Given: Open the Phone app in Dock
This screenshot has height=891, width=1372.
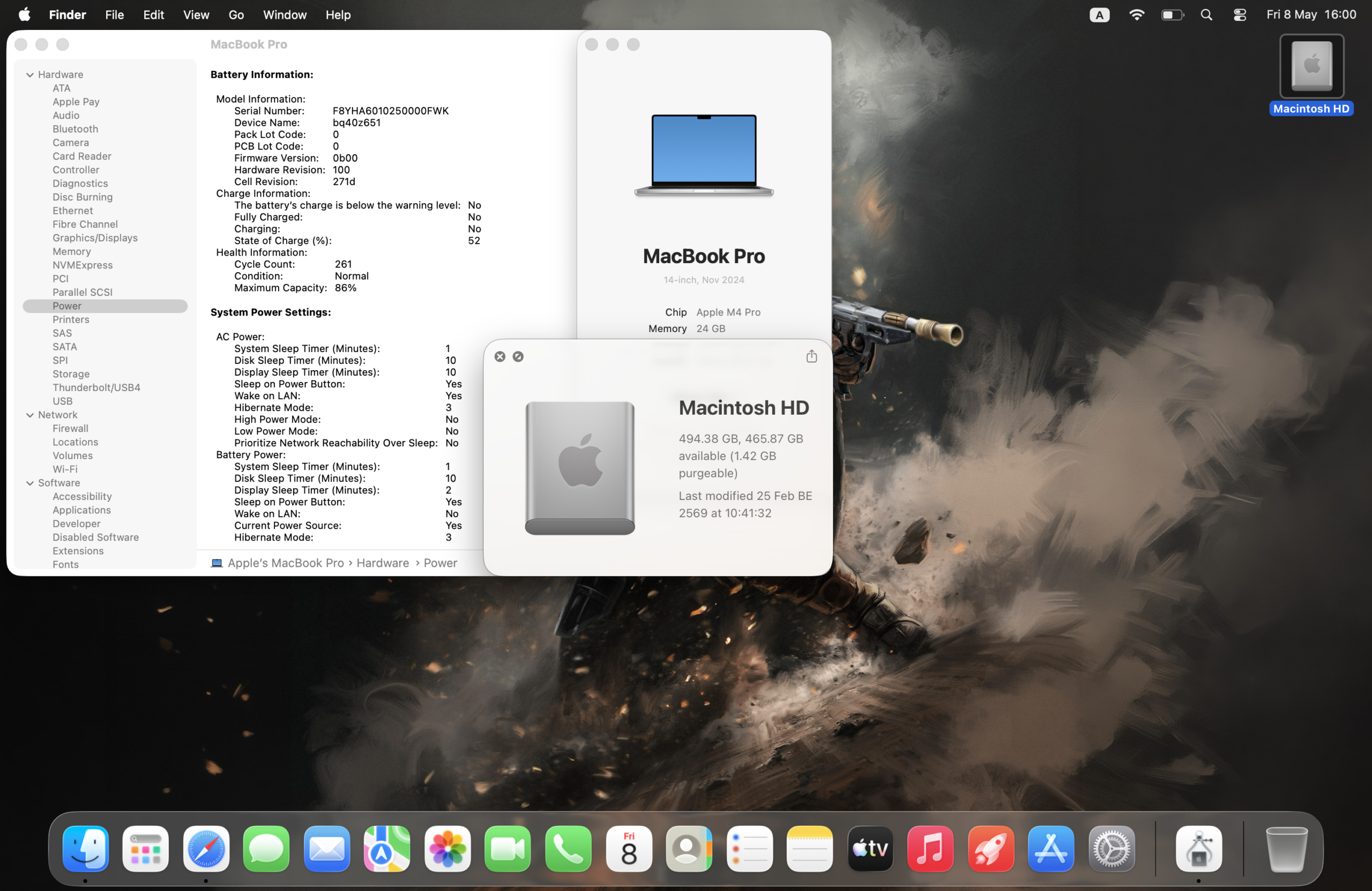Looking at the screenshot, I should 569,848.
